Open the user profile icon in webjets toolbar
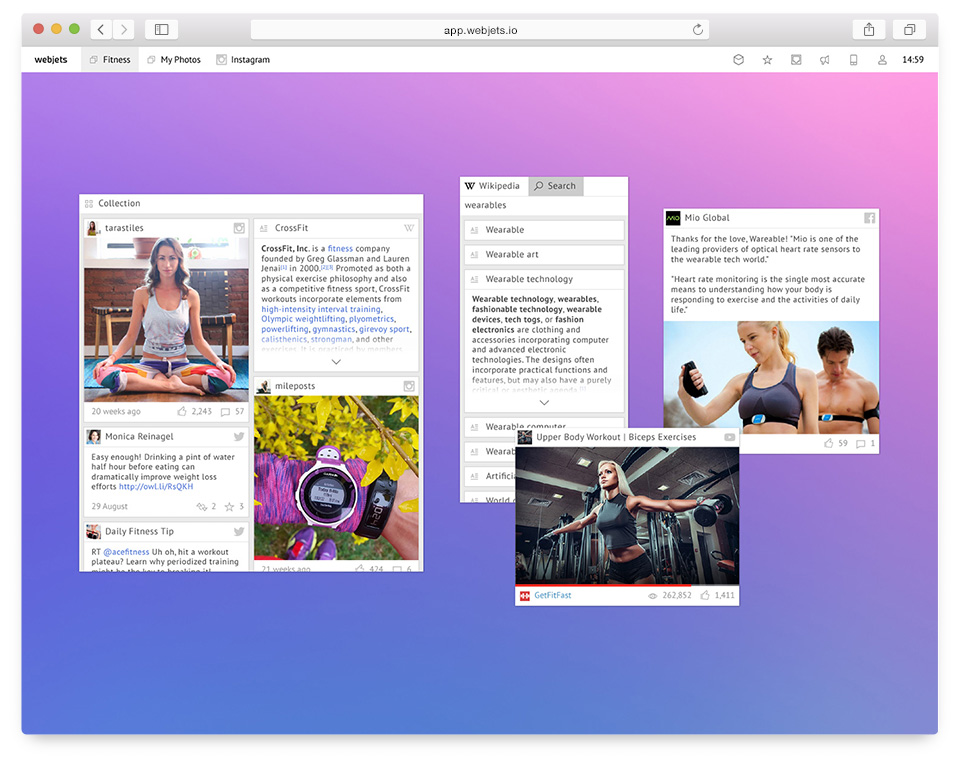This screenshot has width=960, height=765. [882, 59]
